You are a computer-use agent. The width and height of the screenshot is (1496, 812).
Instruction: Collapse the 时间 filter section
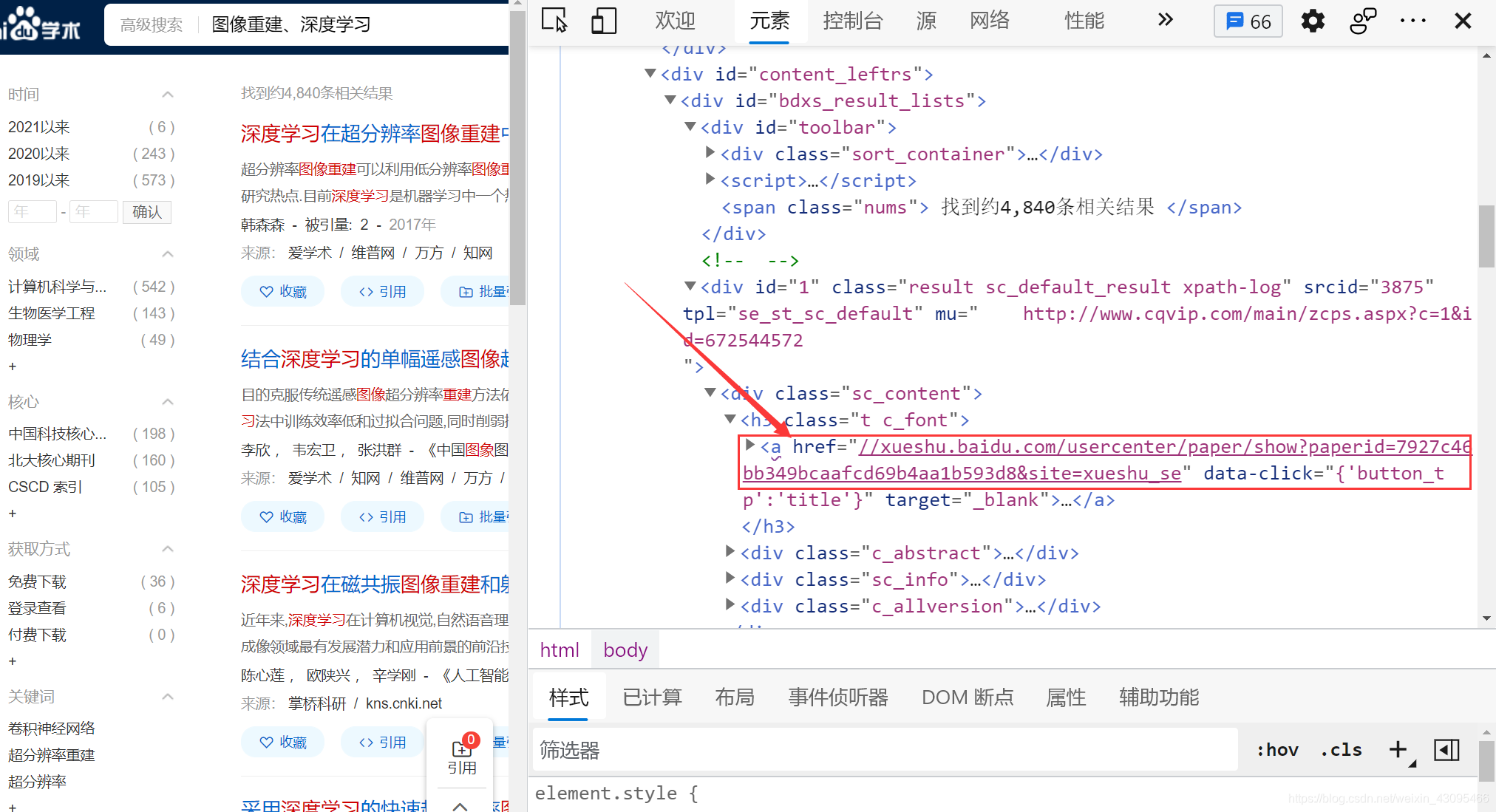click(x=168, y=95)
